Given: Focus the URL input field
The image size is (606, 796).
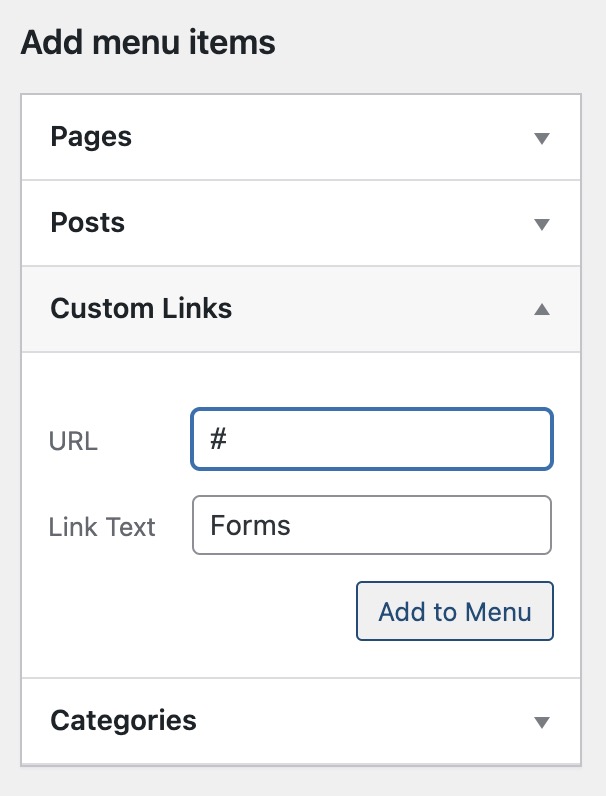Looking at the screenshot, I should 371,439.
